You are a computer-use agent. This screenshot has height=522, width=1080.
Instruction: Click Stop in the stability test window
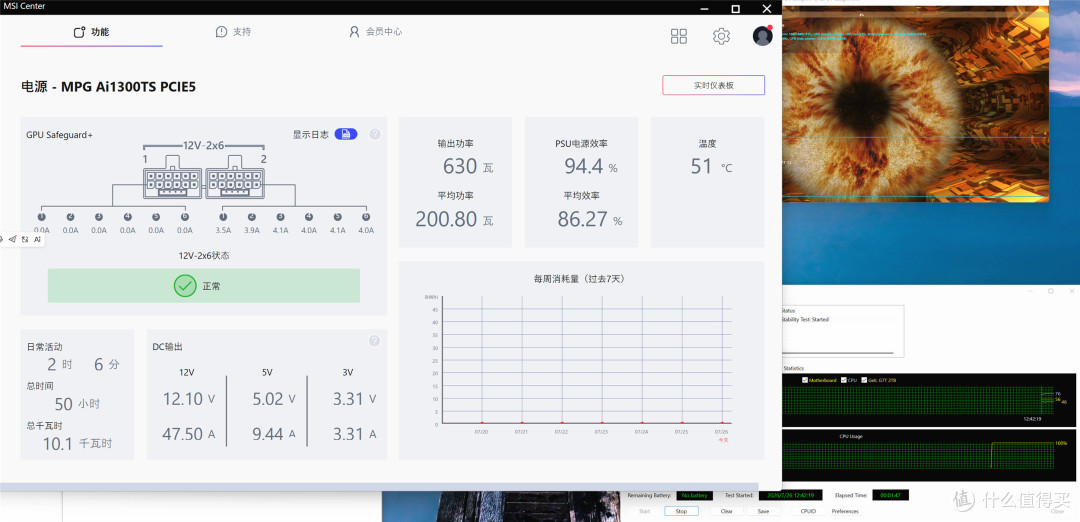tap(681, 511)
